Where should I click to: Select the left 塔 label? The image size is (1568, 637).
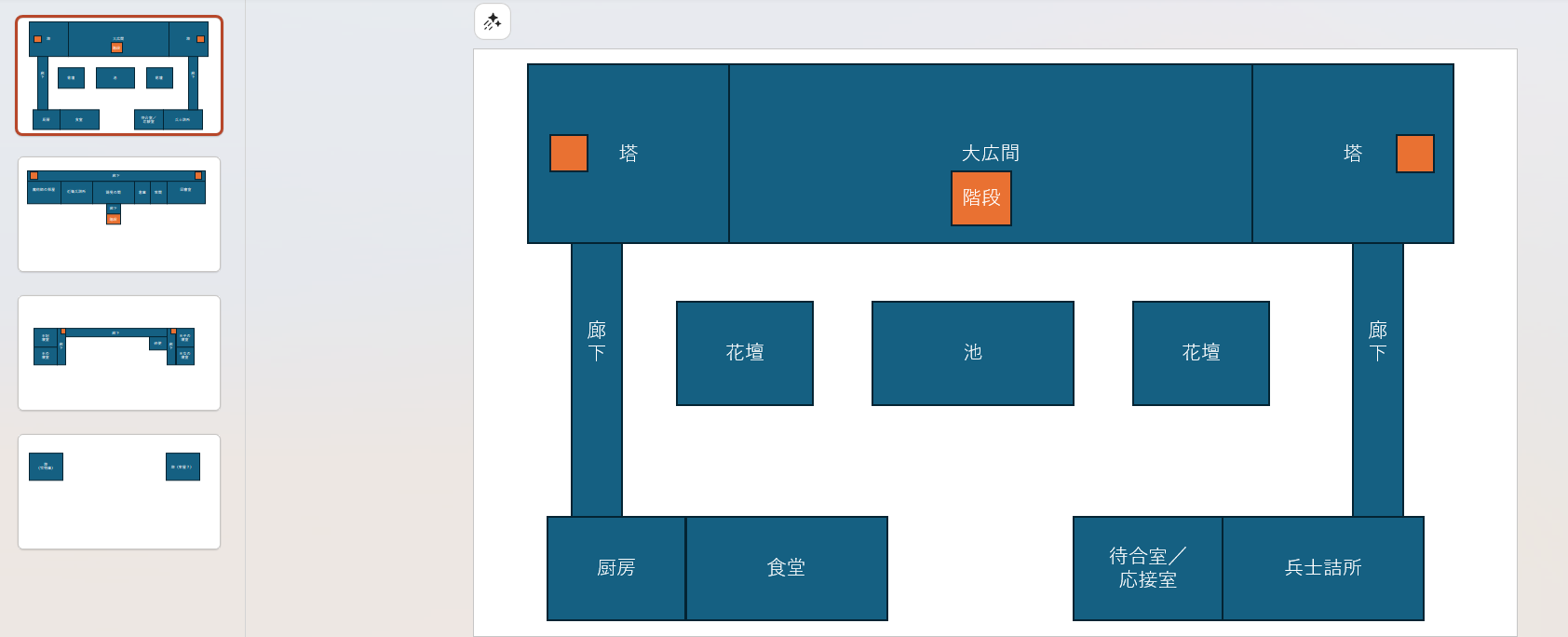[x=629, y=153]
